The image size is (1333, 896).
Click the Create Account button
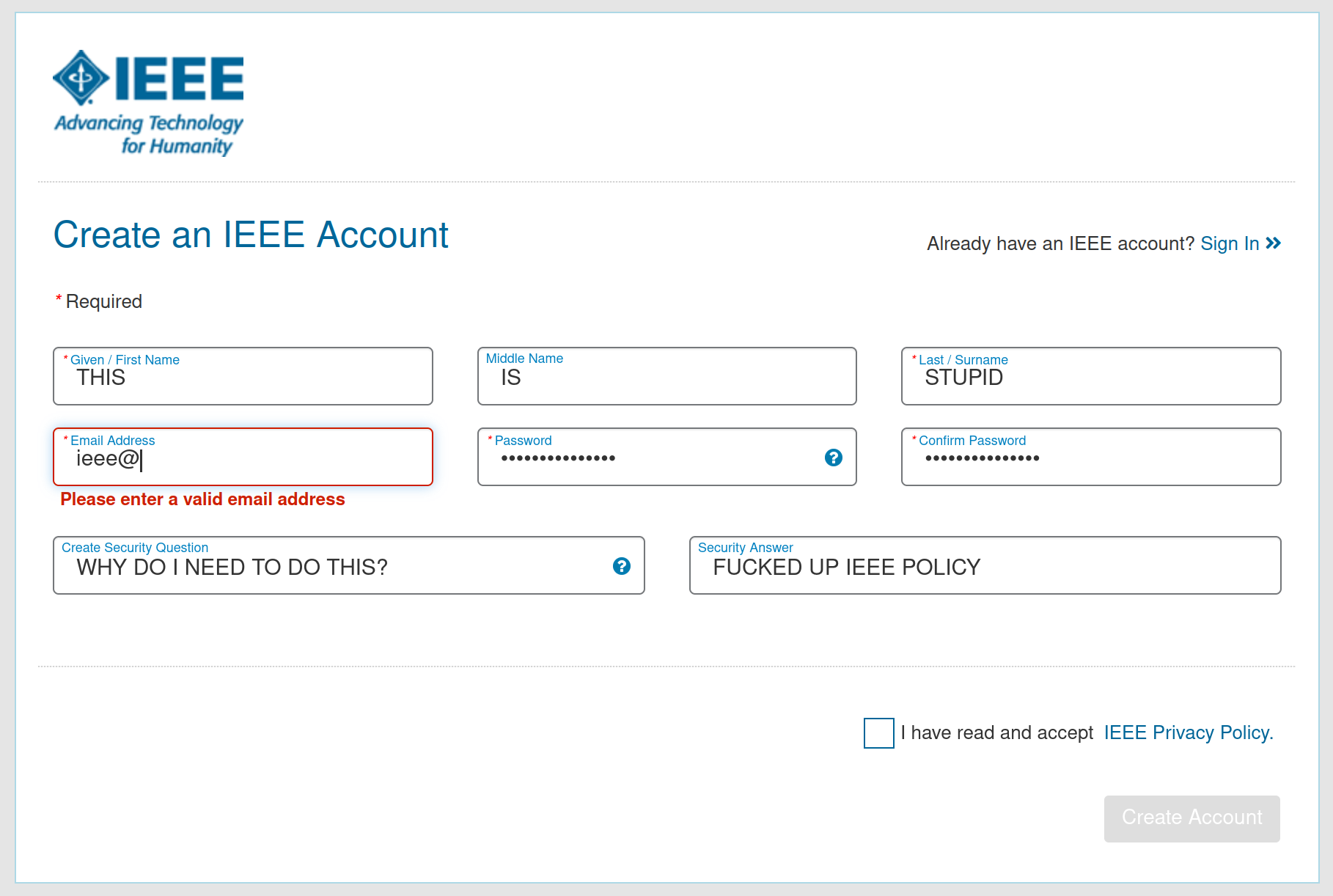pos(1191,818)
